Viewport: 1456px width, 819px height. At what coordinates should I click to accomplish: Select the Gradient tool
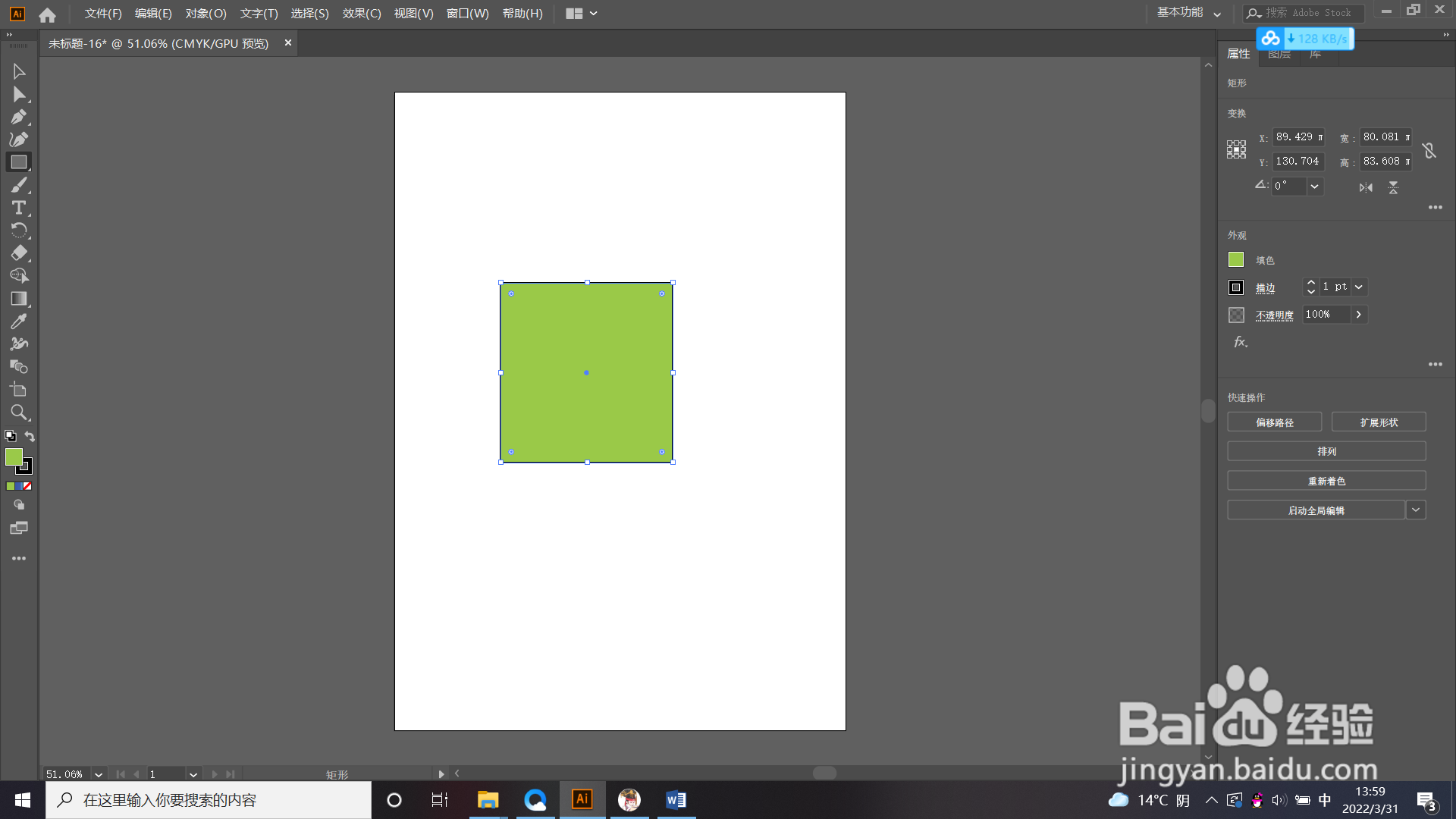click(x=19, y=299)
